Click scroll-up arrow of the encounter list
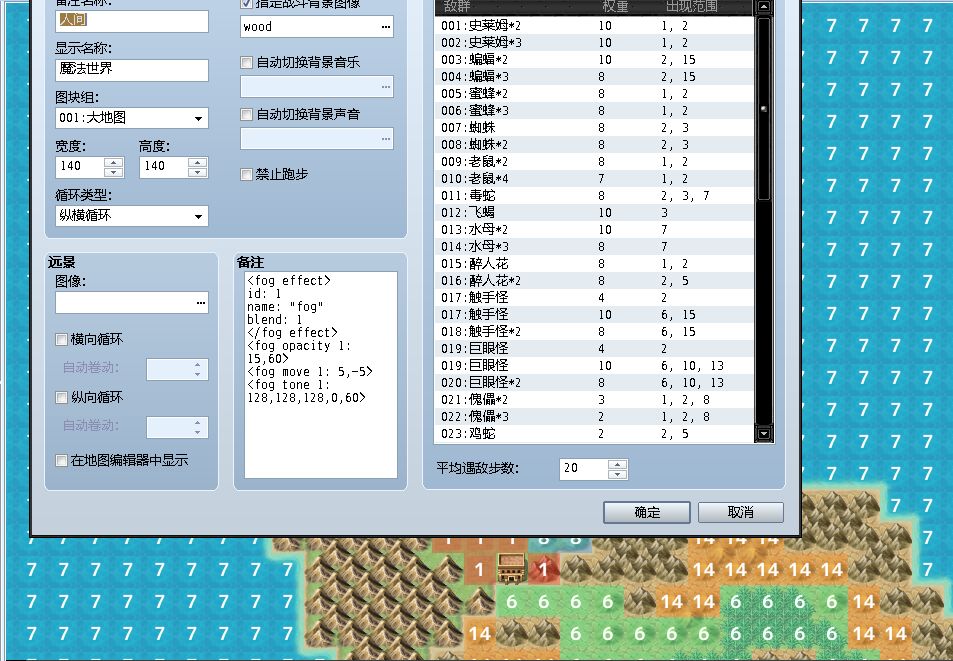This screenshot has height=661, width=953. (x=764, y=7)
